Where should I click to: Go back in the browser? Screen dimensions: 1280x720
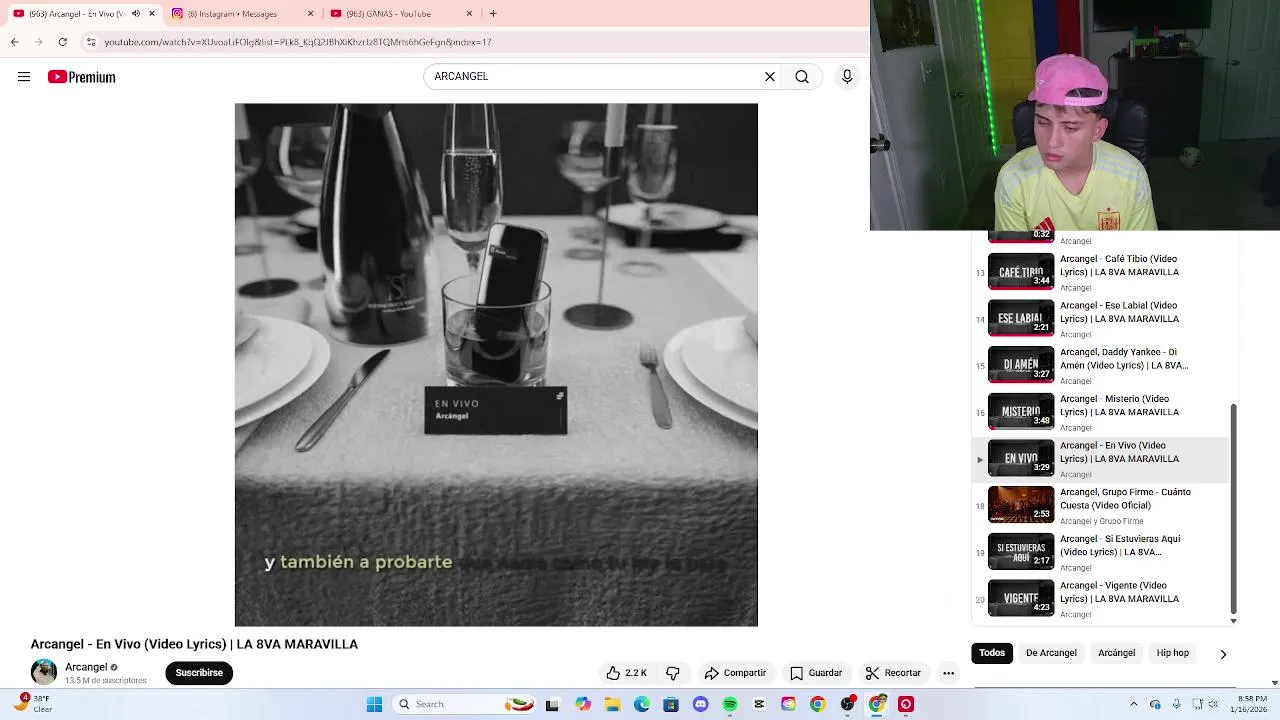pyautogui.click(x=14, y=42)
